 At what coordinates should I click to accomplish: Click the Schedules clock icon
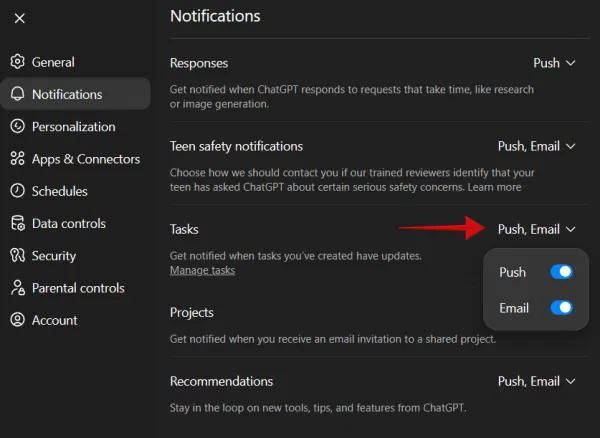17,191
